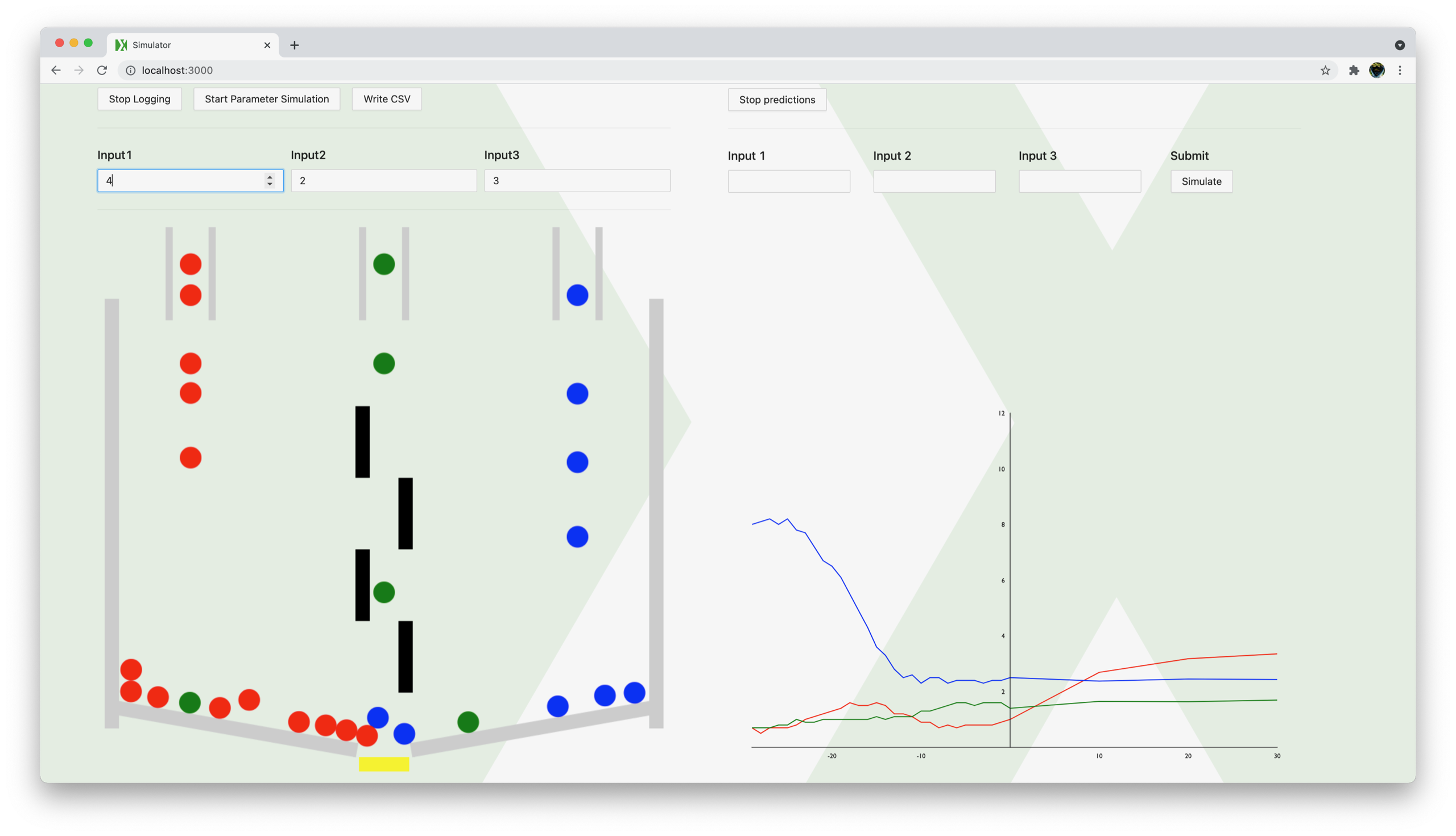Focus the Input2 field containing 2
Screen dimensions: 1456x836
(x=383, y=180)
